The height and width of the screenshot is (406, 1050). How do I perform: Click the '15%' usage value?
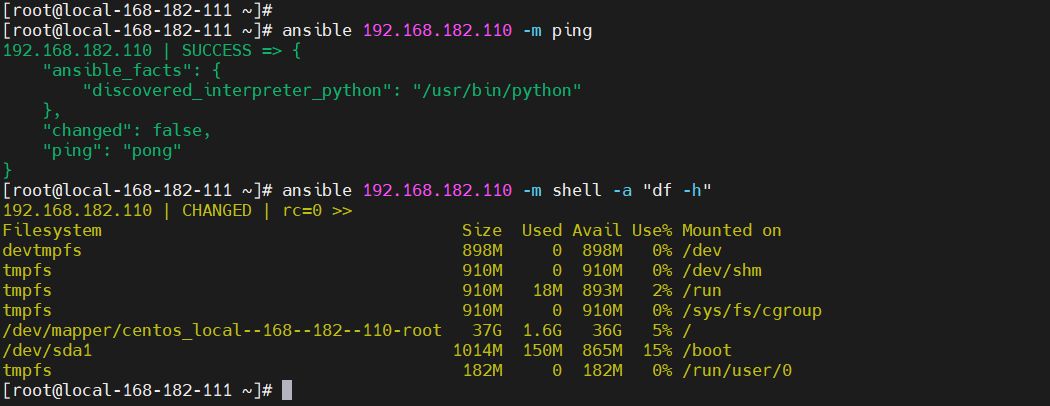pyautogui.click(x=657, y=350)
